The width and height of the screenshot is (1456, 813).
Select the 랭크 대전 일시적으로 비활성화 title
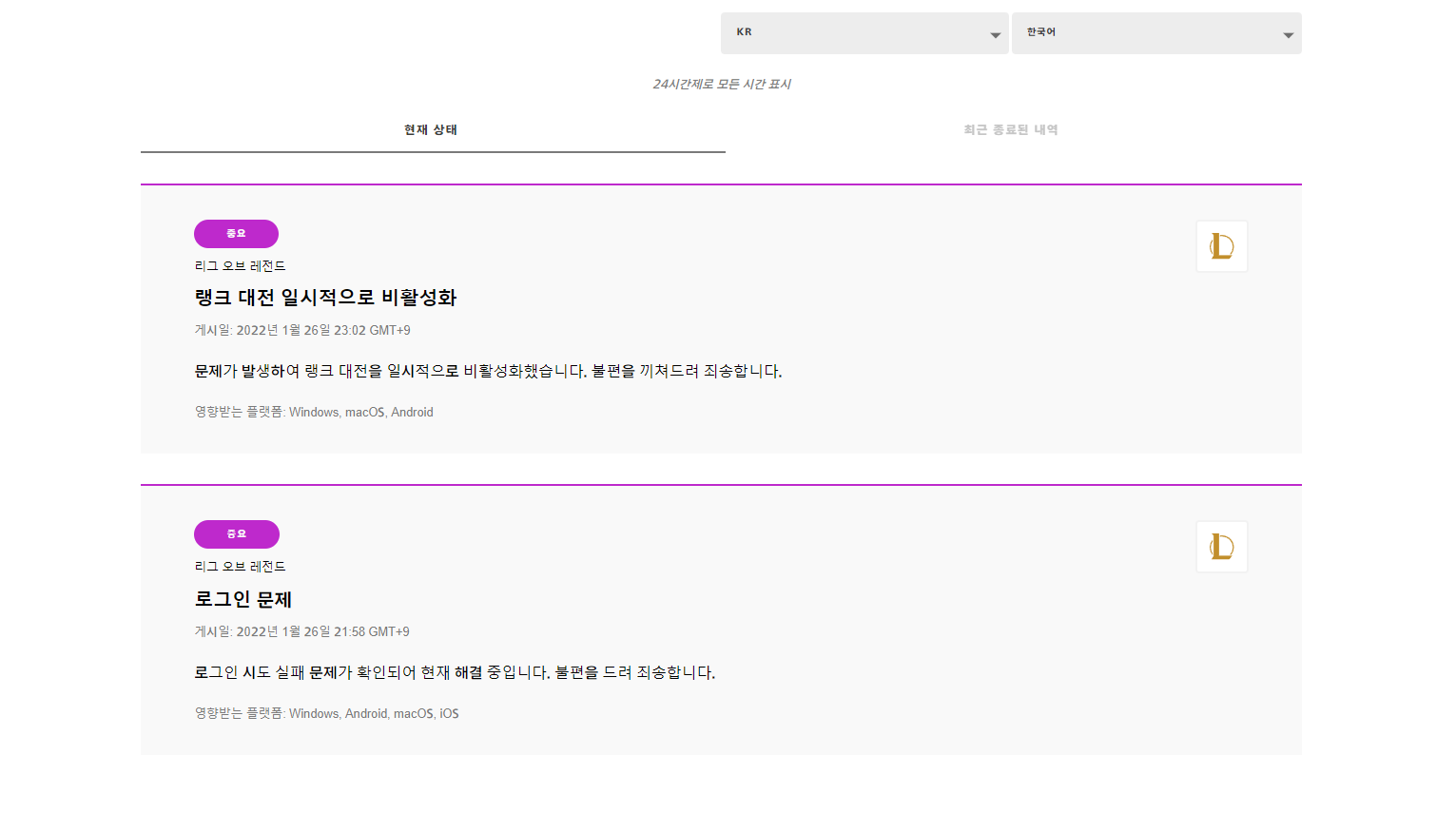pos(325,298)
